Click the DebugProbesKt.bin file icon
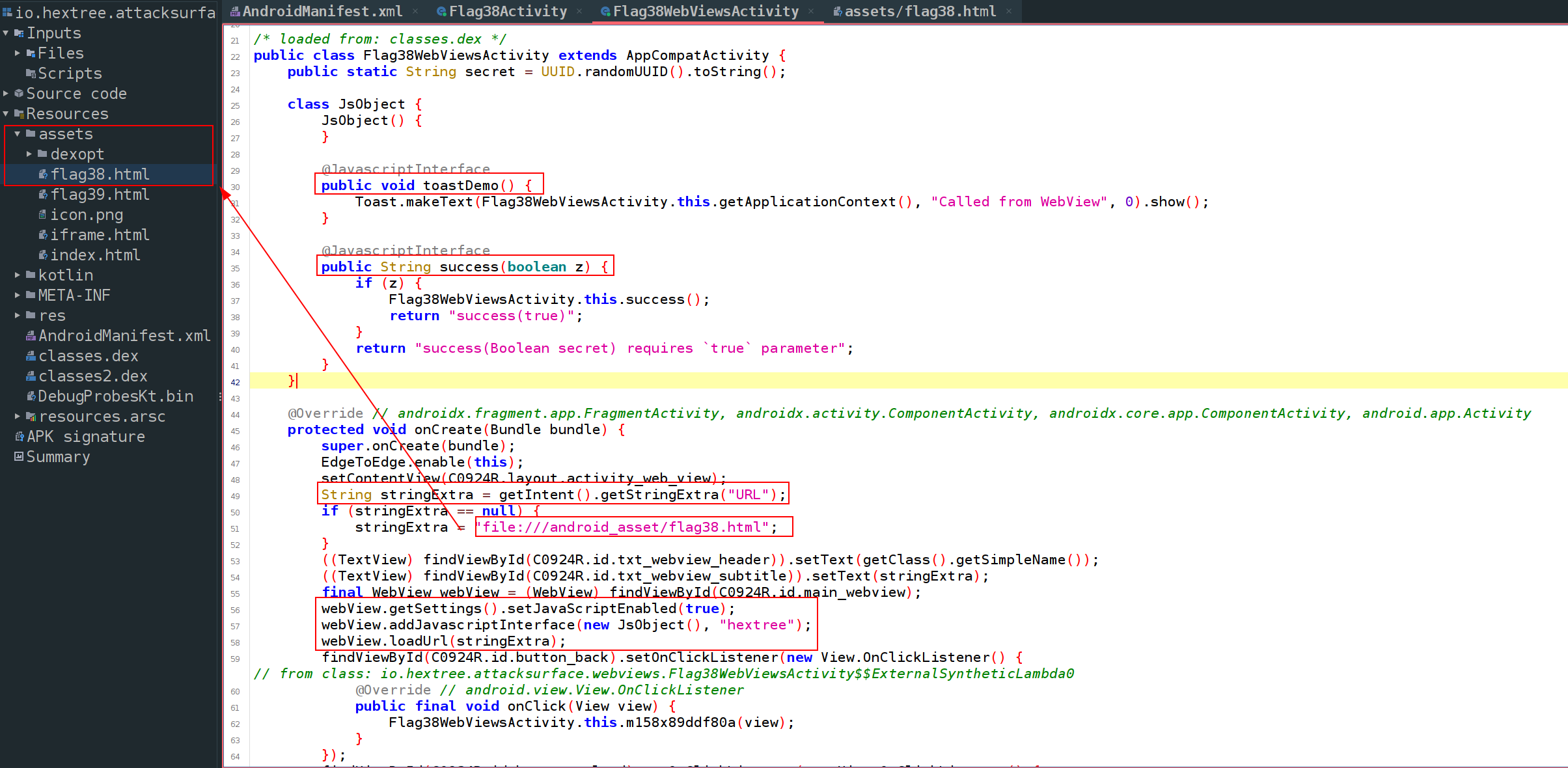The image size is (1568, 768). [31, 396]
